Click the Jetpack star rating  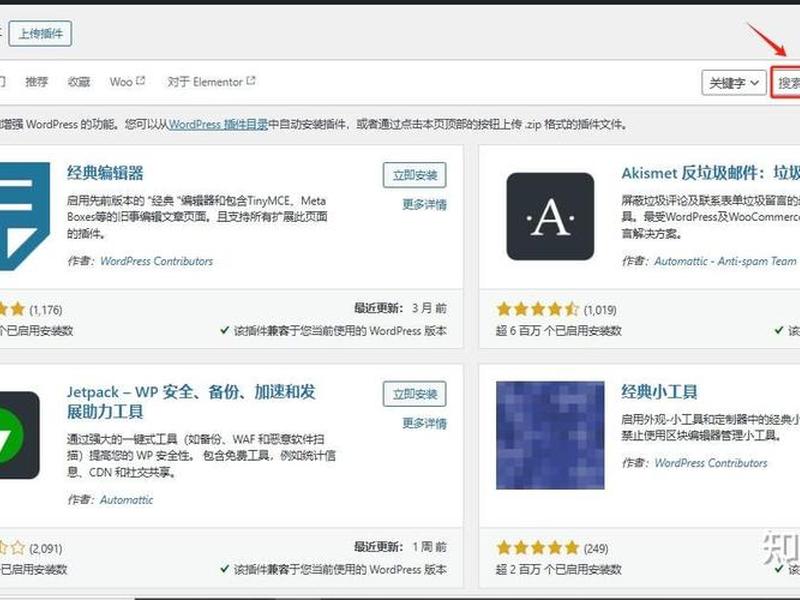pyautogui.click(x=12, y=548)
